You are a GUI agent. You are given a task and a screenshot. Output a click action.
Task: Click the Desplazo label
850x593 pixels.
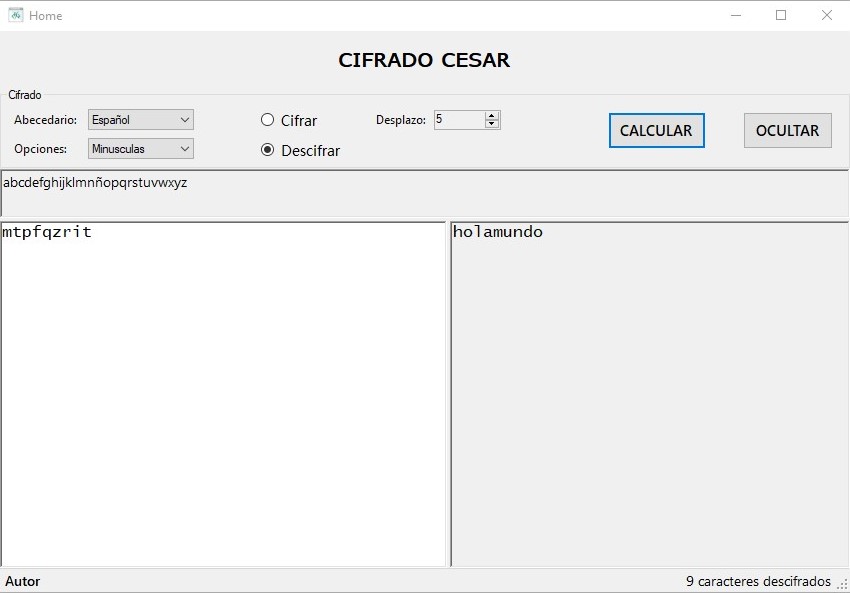401,120
